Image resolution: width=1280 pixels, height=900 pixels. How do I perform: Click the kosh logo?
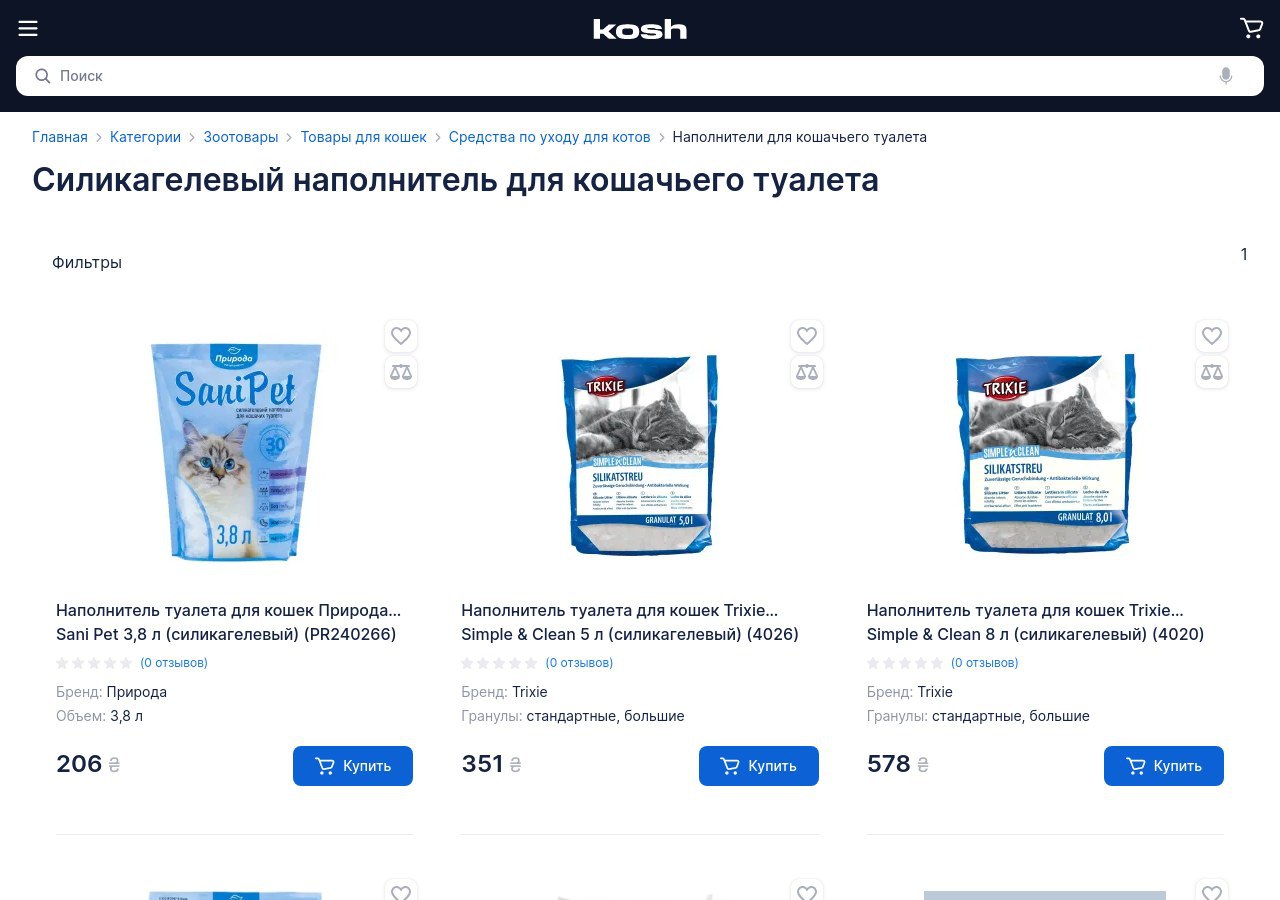(x=640, y=29)
